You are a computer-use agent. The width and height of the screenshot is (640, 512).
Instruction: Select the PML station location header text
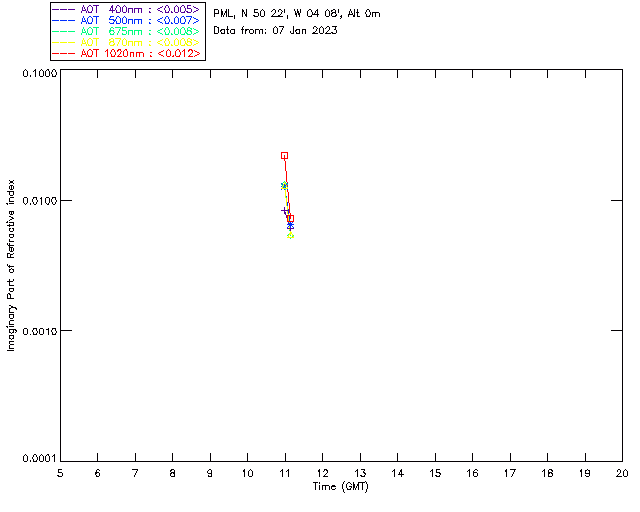click(297, 14)
